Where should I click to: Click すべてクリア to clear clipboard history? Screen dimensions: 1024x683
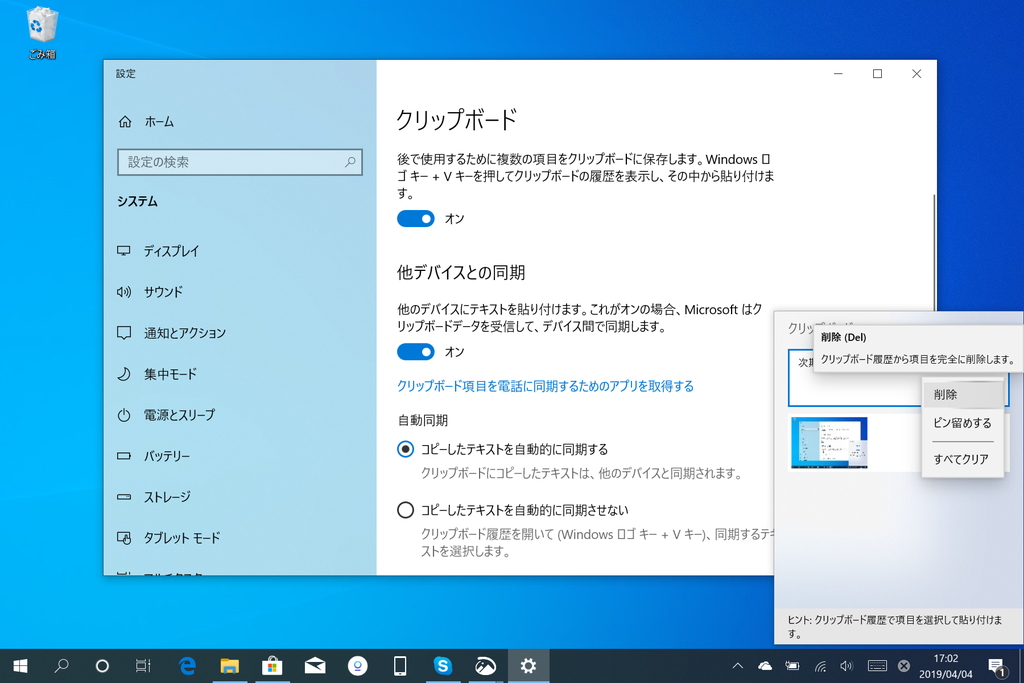(964, 459)
